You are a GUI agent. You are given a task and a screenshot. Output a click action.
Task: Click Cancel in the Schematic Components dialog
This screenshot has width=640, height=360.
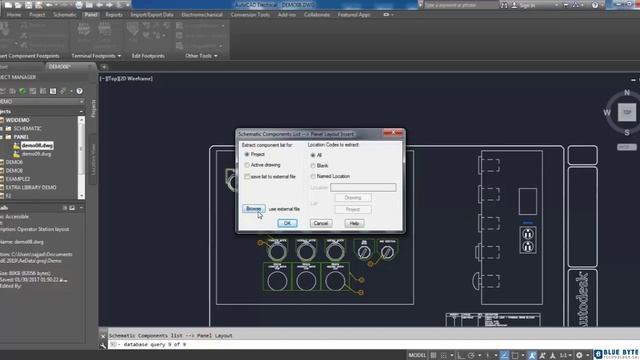coord(321,223)
